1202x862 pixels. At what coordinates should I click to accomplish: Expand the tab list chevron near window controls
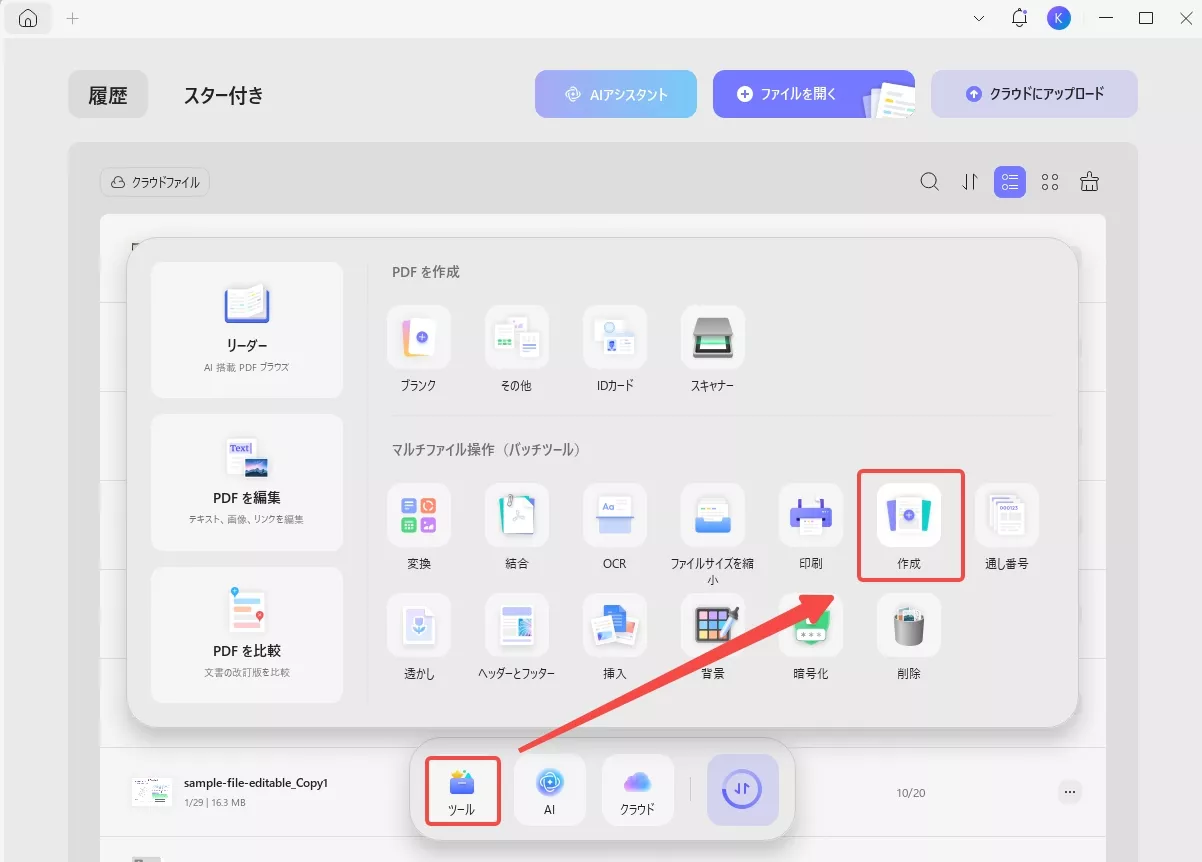pyautogui.click(x=977, y=18)
